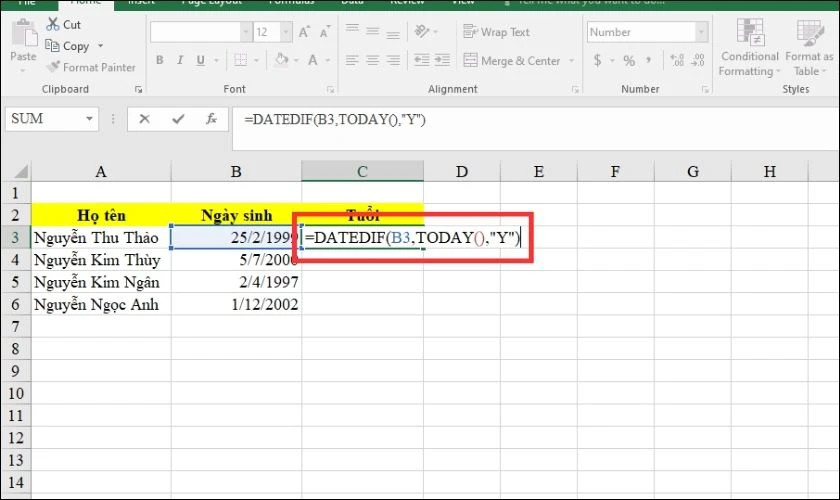Click inside the Name Box showing SUM
The height and width of the screenshot is (500, 840).
46,119
